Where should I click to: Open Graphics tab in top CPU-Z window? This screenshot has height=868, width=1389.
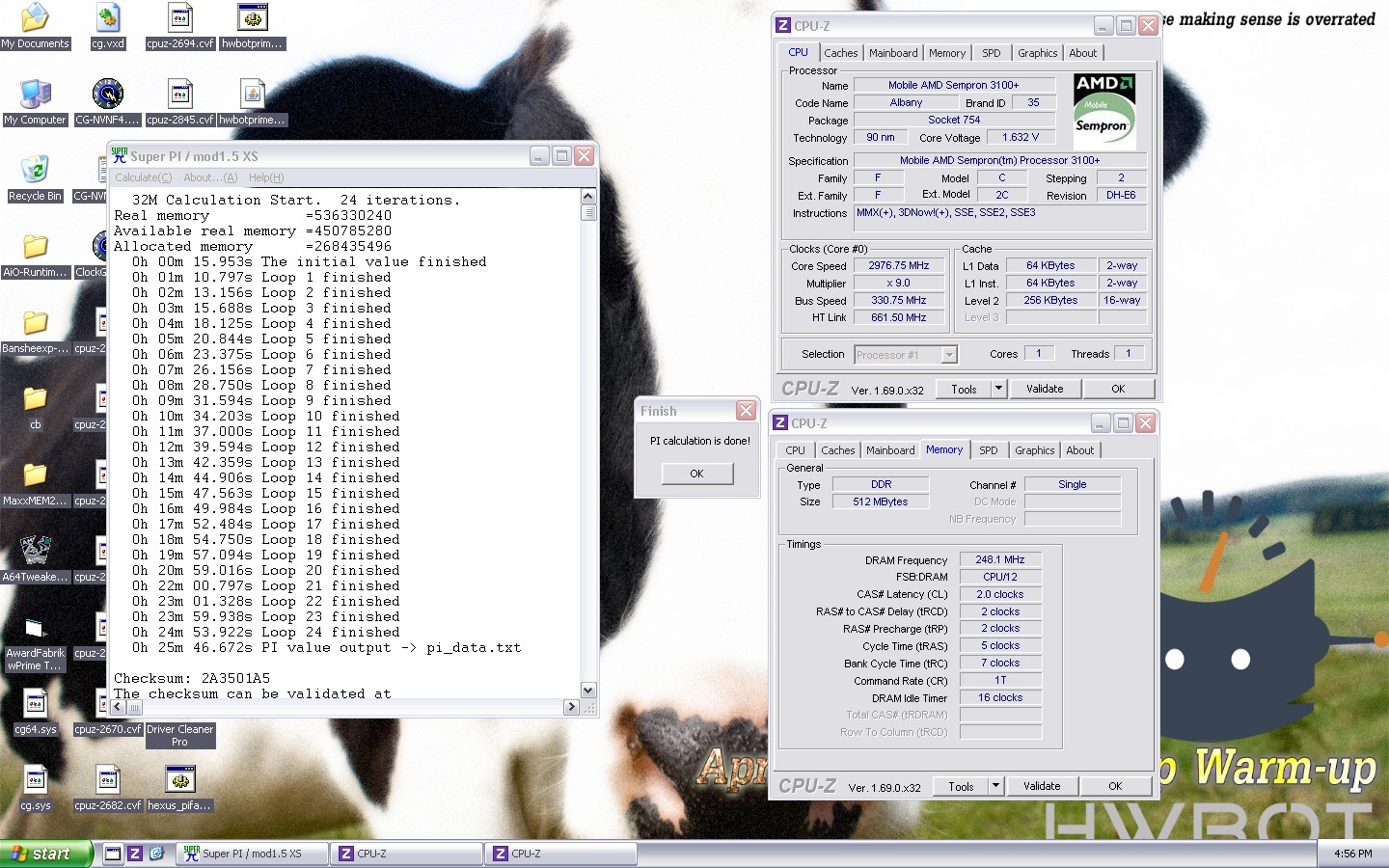click(x=1038, y=53)
